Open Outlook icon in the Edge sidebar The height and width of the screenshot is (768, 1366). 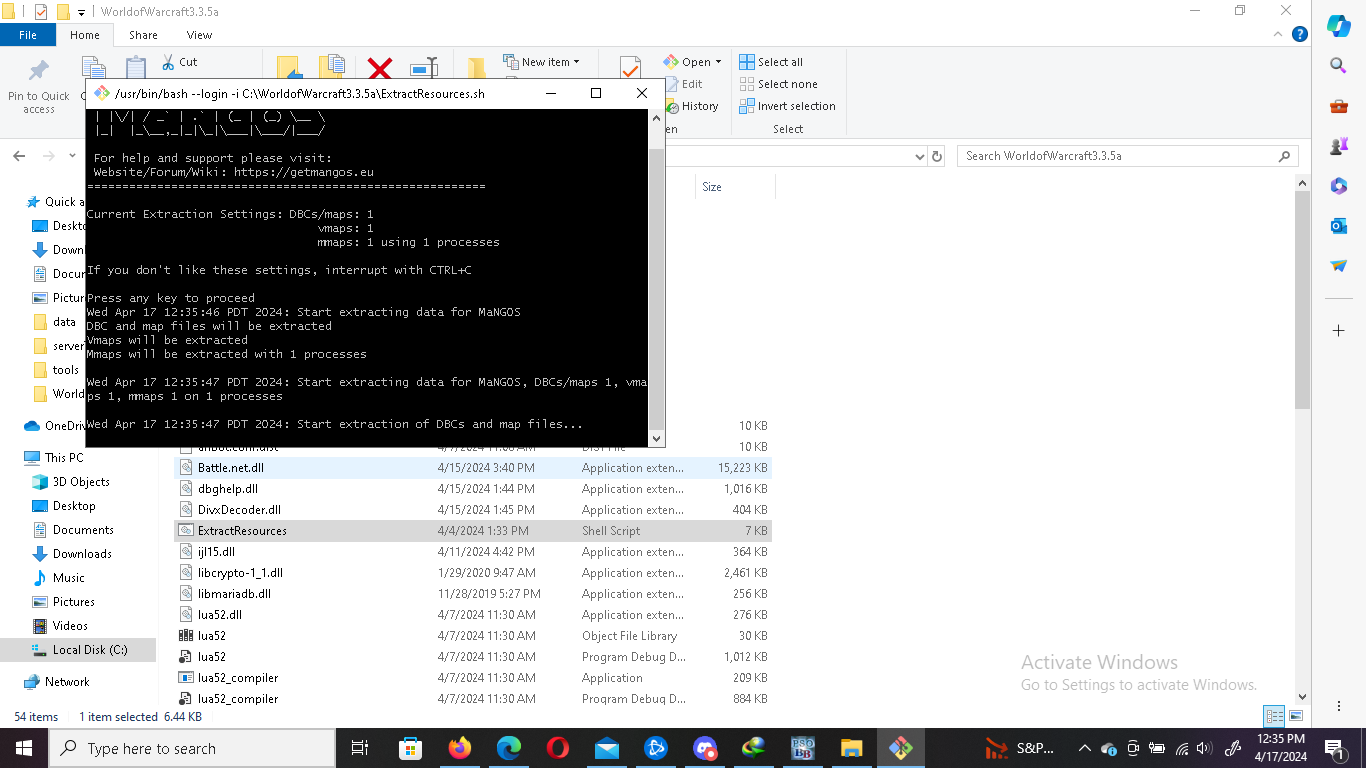click(1338, 226)
